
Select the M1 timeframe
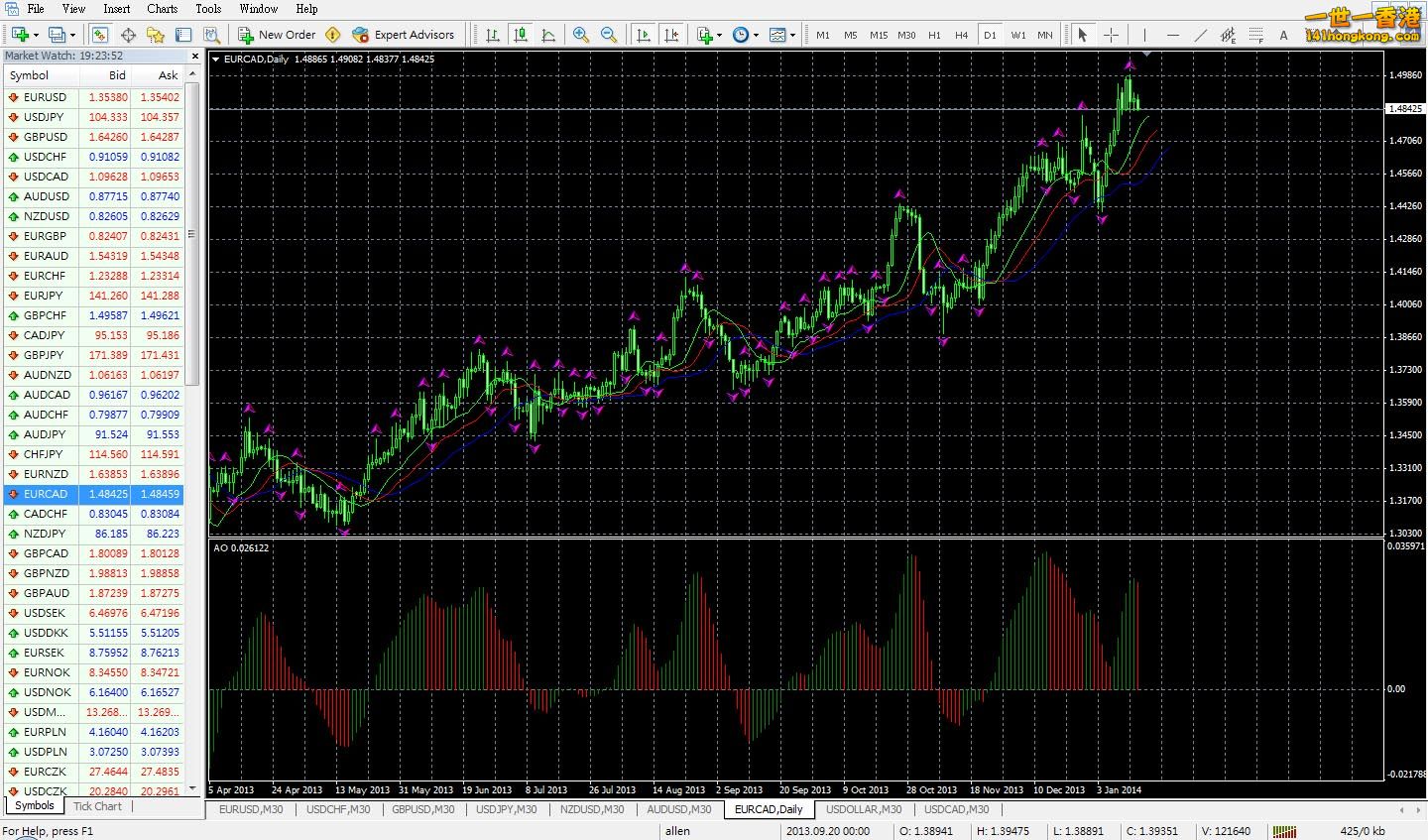pyautogui.click(x=823, y=35)
